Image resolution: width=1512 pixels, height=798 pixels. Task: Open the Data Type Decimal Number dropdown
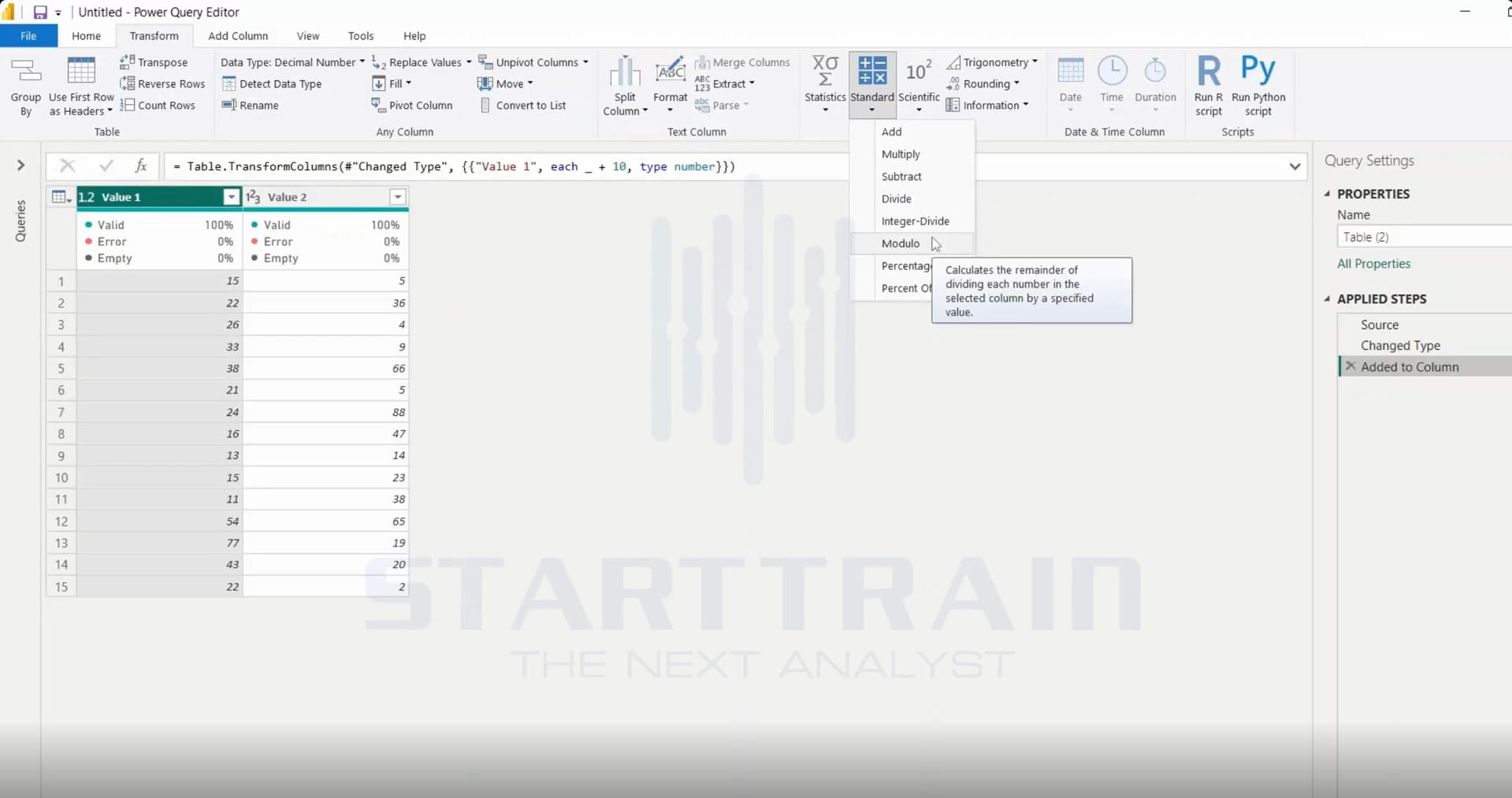pyautogui.click(x=292, y=62)
